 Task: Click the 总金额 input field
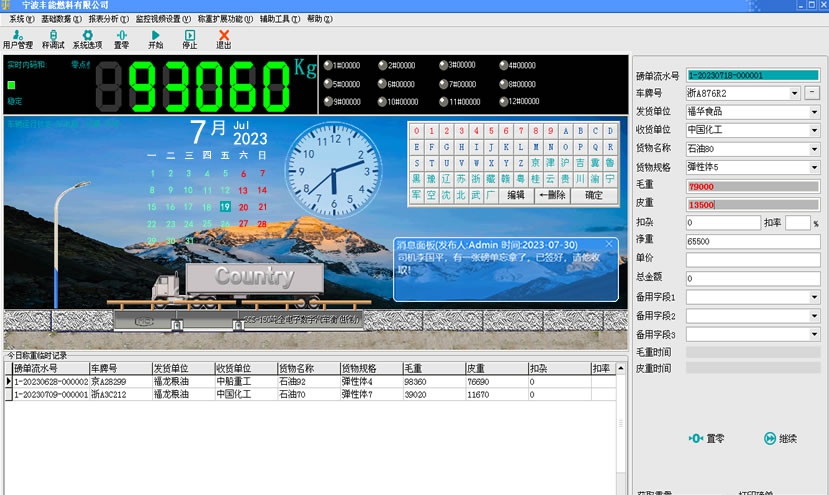[753, 279]
